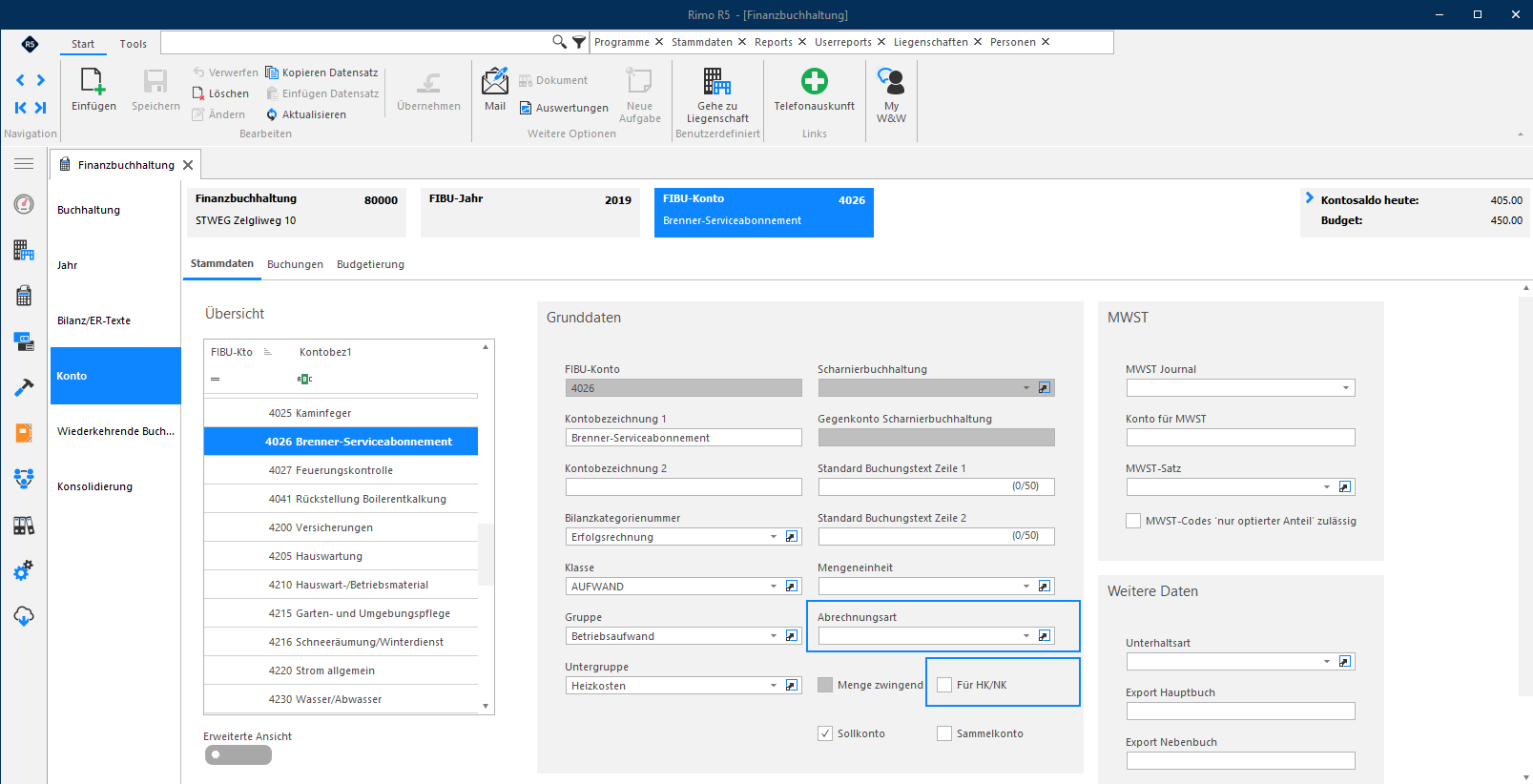
Task: Expand the Bilanzkategorienummer dropdown
Action: pyautogui.click(x=774, y=537)
